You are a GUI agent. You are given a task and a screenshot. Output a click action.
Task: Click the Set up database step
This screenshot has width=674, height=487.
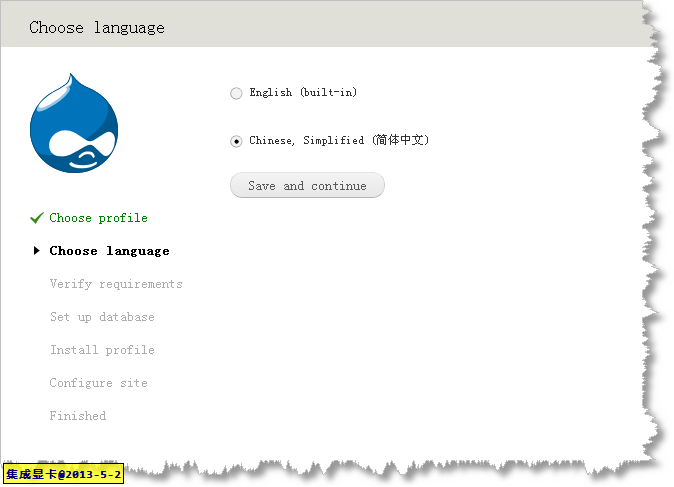pyautogui.click(x=102, y=317)
